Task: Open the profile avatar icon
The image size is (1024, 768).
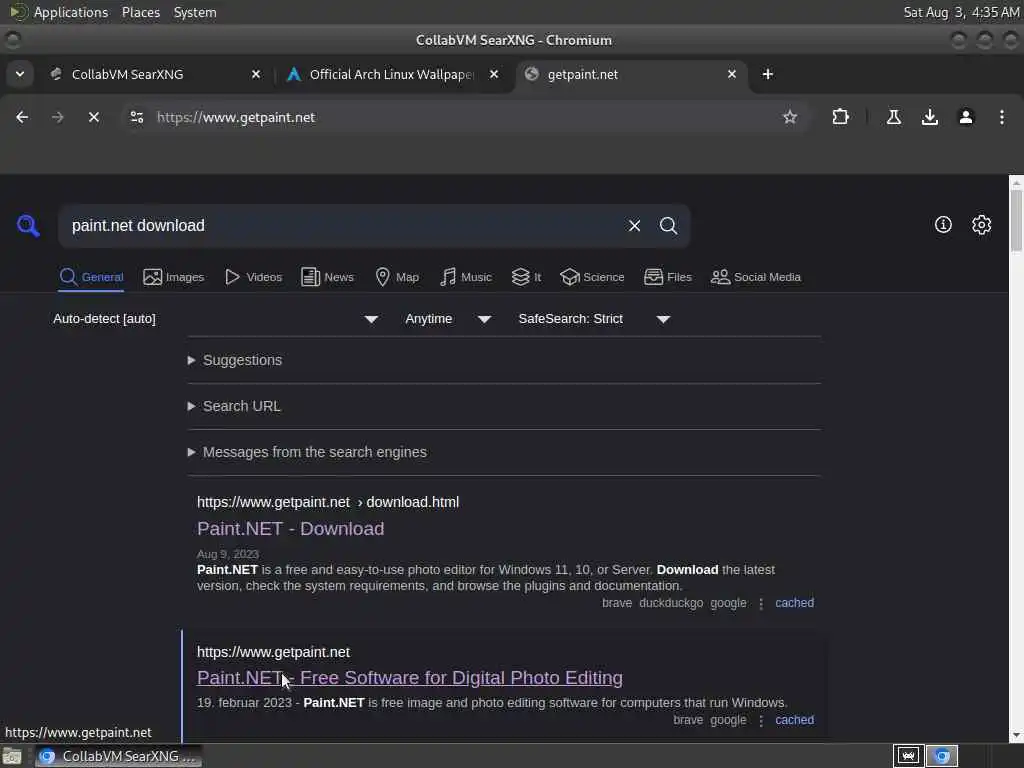Action: [965, 117]
